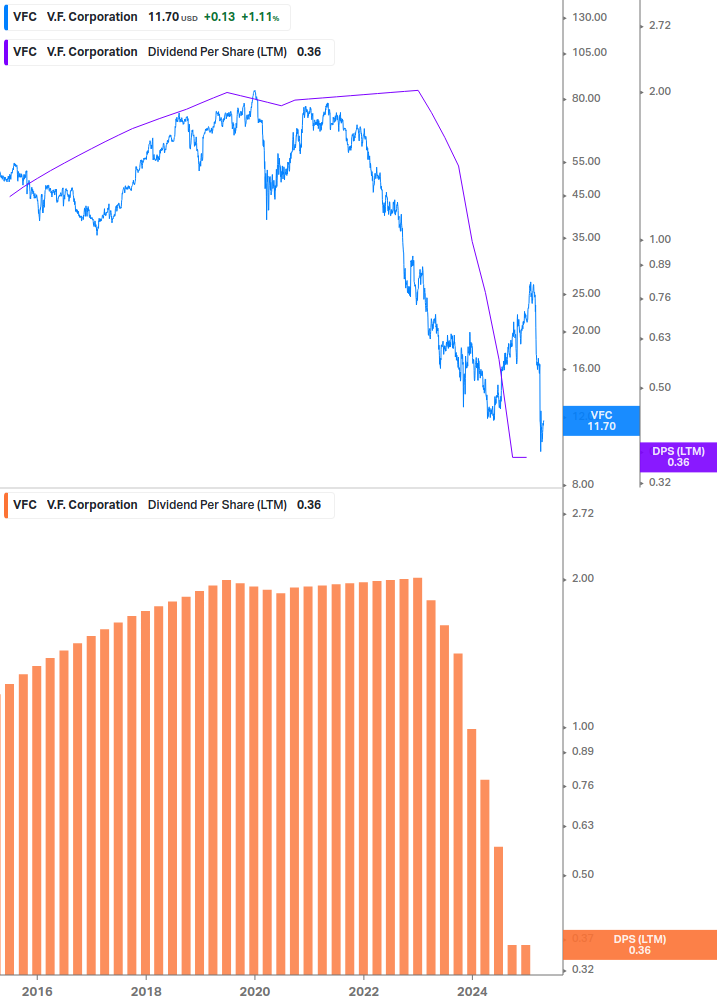Viewport: 717px width, 1005px height.
Task: Click the 0.32 label on lower pane axis
Action: pyautogui.click(x=583, y=970)
